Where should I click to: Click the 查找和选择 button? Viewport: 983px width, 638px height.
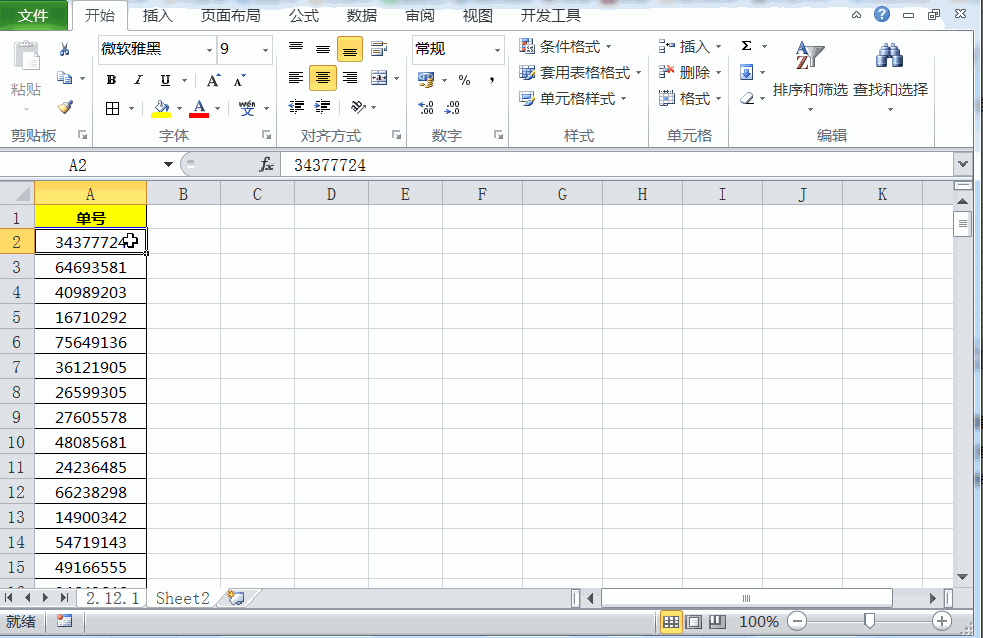(x=890, y=76)
